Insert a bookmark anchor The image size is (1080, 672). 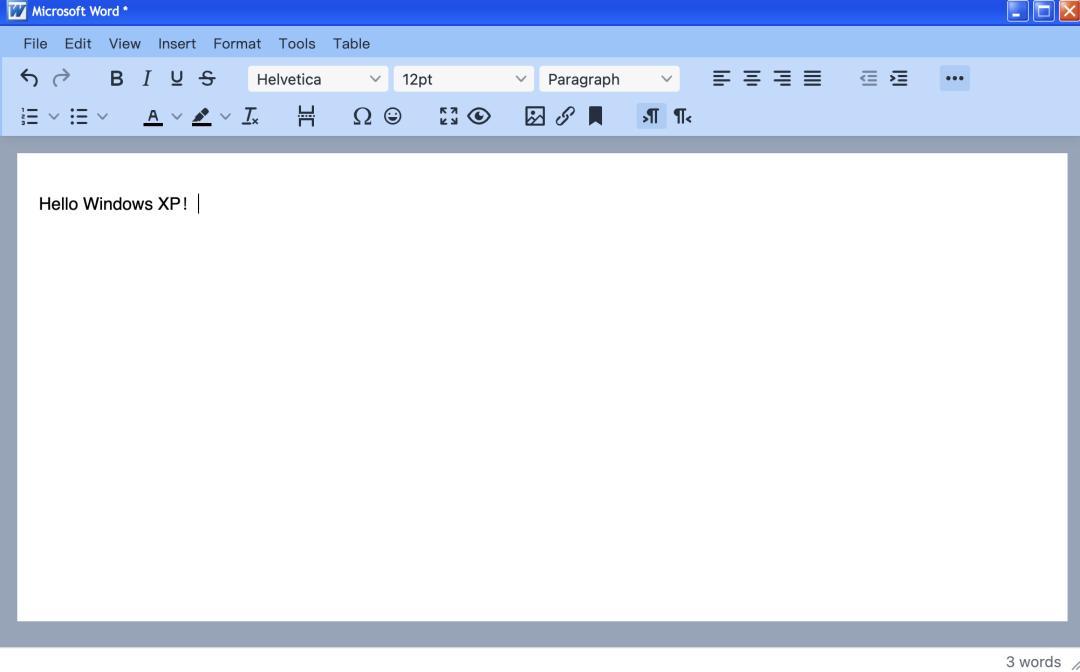tap(596, 116)
